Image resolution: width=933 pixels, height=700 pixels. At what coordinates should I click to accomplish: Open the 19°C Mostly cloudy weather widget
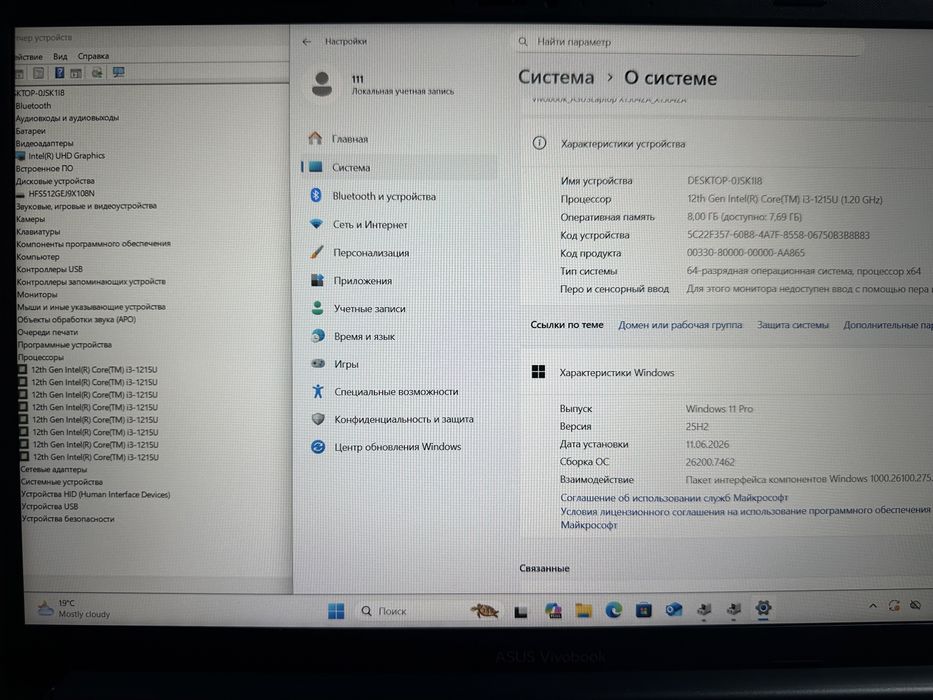[x=74, y=608]
